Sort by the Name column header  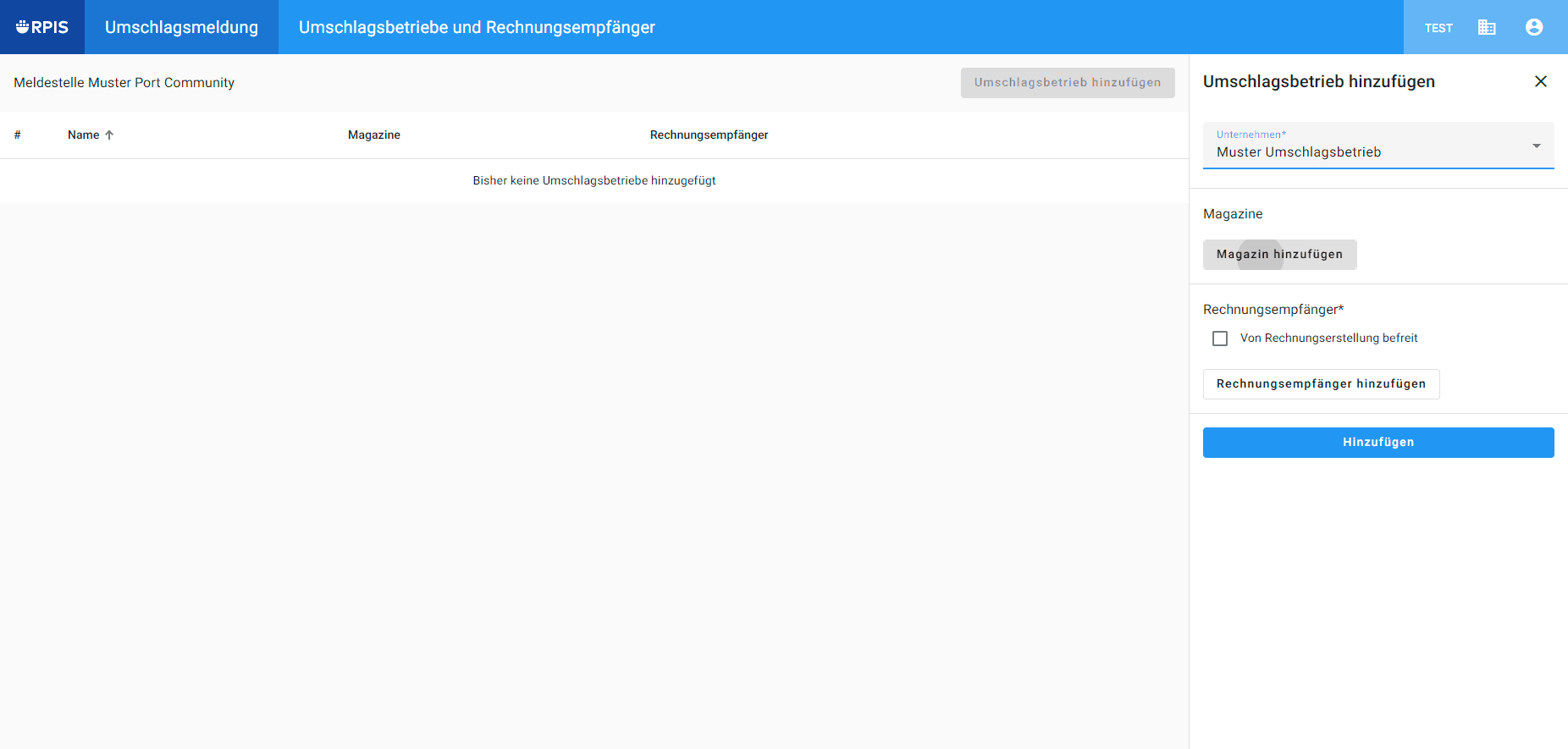pyautogui.click(x=83, y=135)
